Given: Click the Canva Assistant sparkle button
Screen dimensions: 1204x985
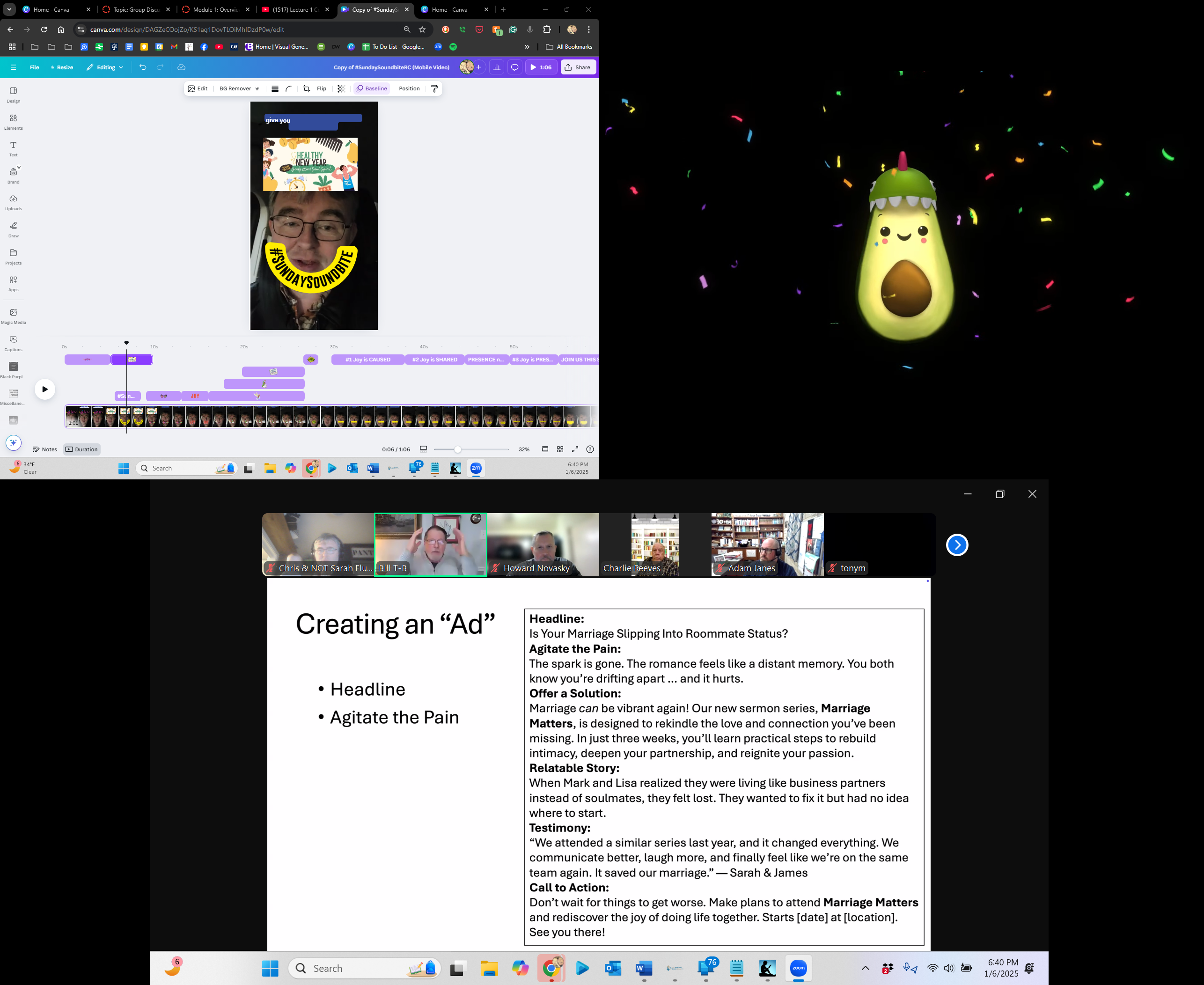Looking at the screenshot, I should [x=14, y=442].
